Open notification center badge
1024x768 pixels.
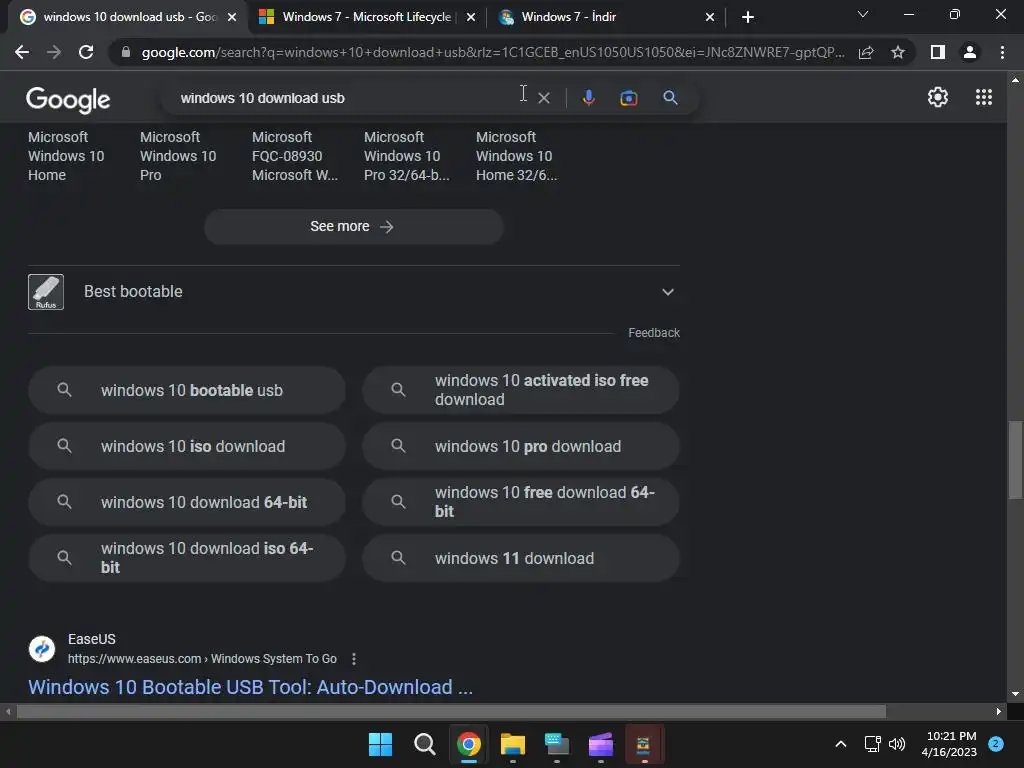pos(995,744)
